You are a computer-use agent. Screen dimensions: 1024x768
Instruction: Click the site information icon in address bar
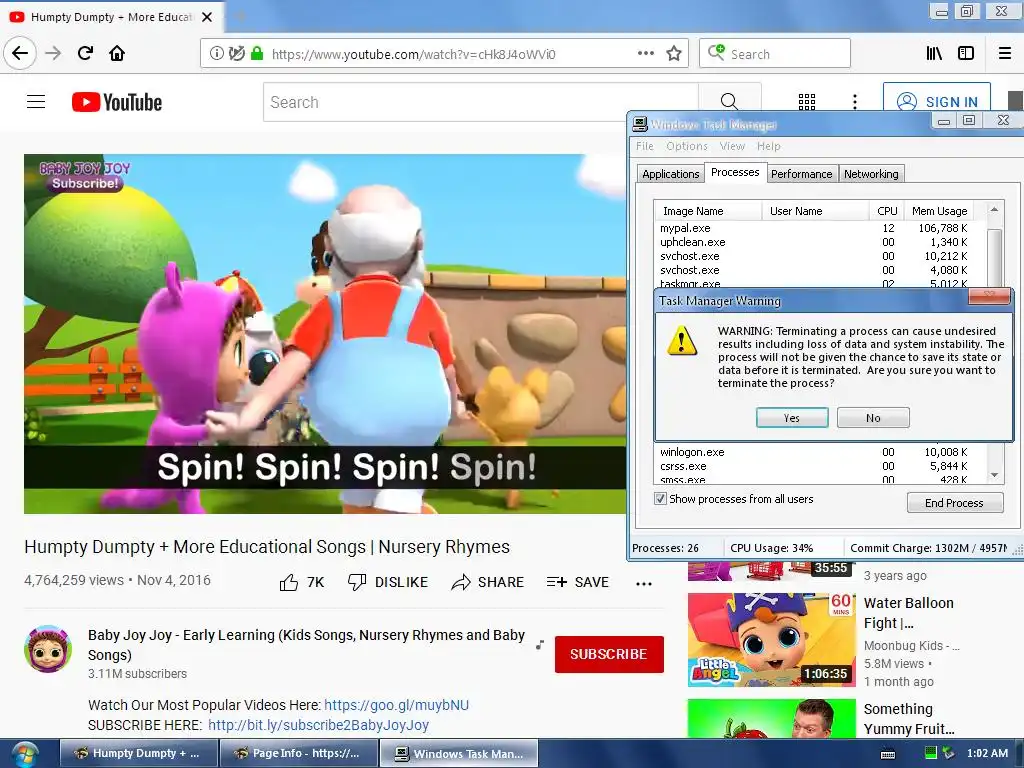tap(216, 54)
